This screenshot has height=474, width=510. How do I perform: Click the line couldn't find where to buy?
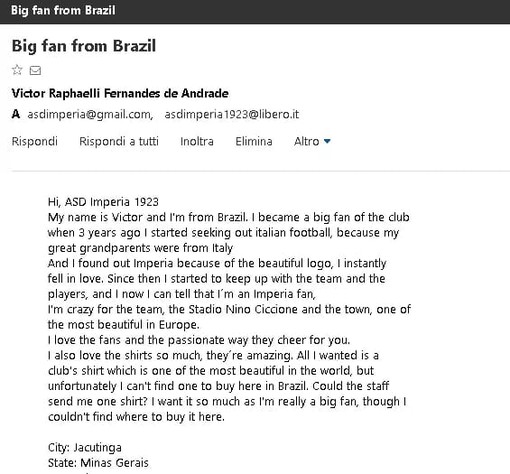tap(136, 417)
